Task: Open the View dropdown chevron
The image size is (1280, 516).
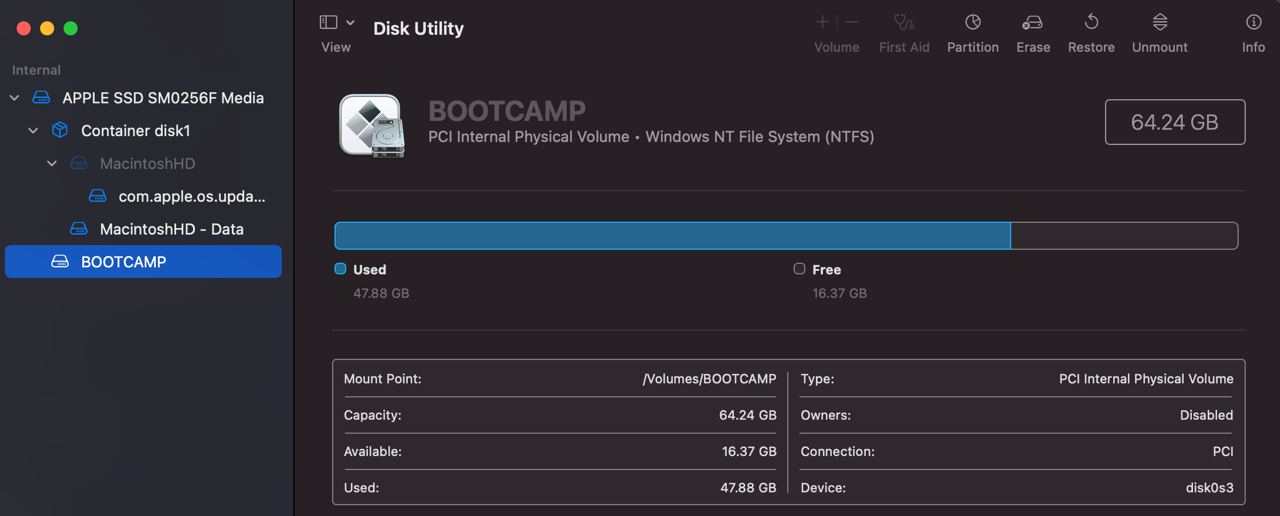Action: 350,22
